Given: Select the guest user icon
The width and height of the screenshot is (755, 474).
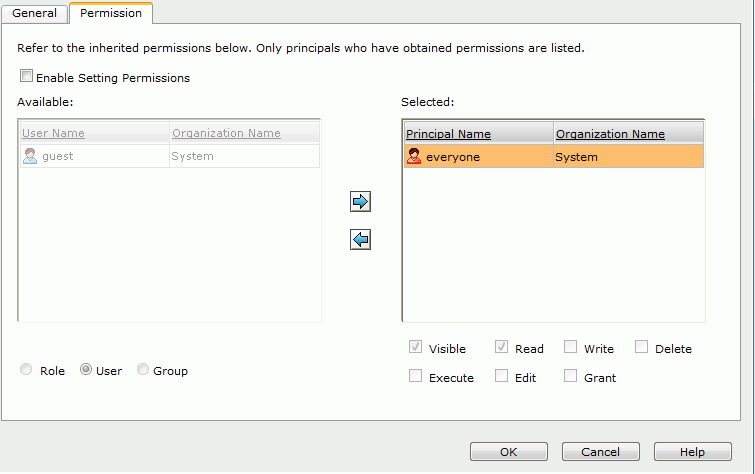Looking at the screenshot, I should (x=30, y=156).
